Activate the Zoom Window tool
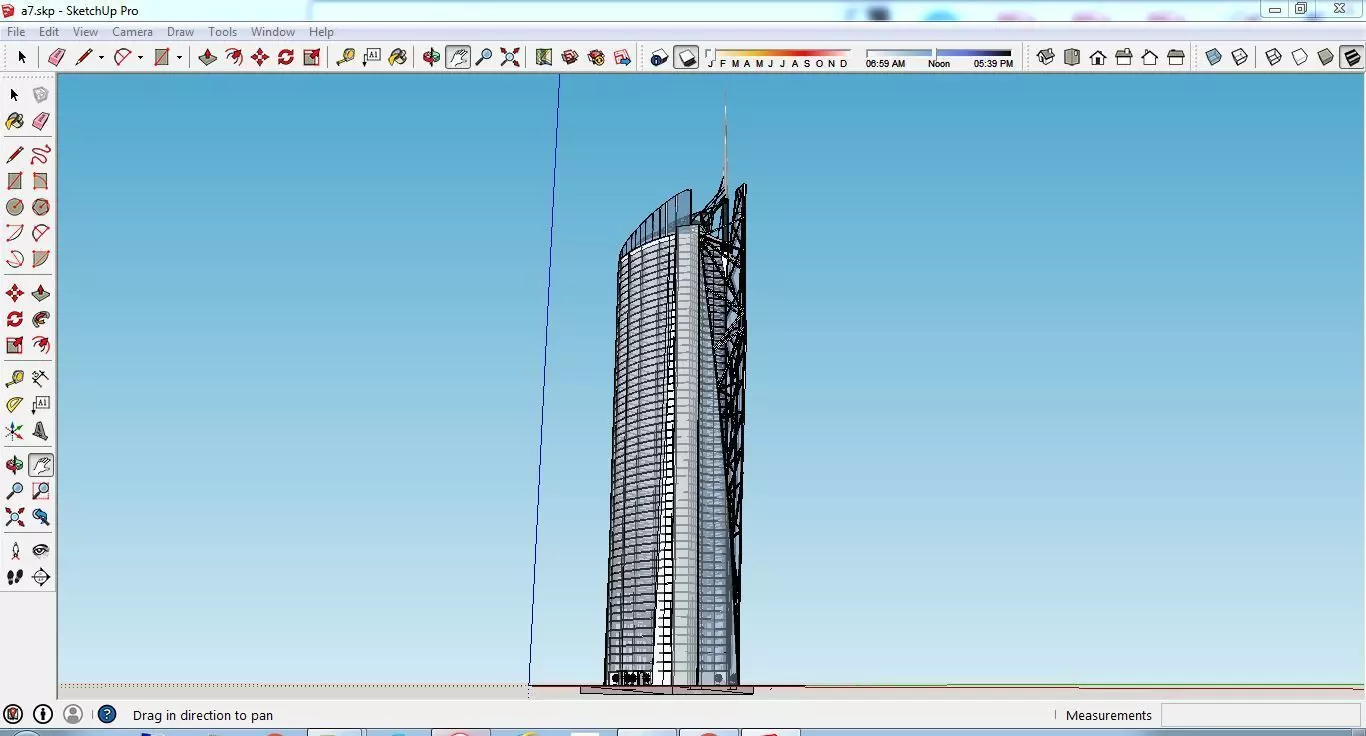Image resolution: width=1366 pixels, height=736 pixels. click(x=40, y=491)
